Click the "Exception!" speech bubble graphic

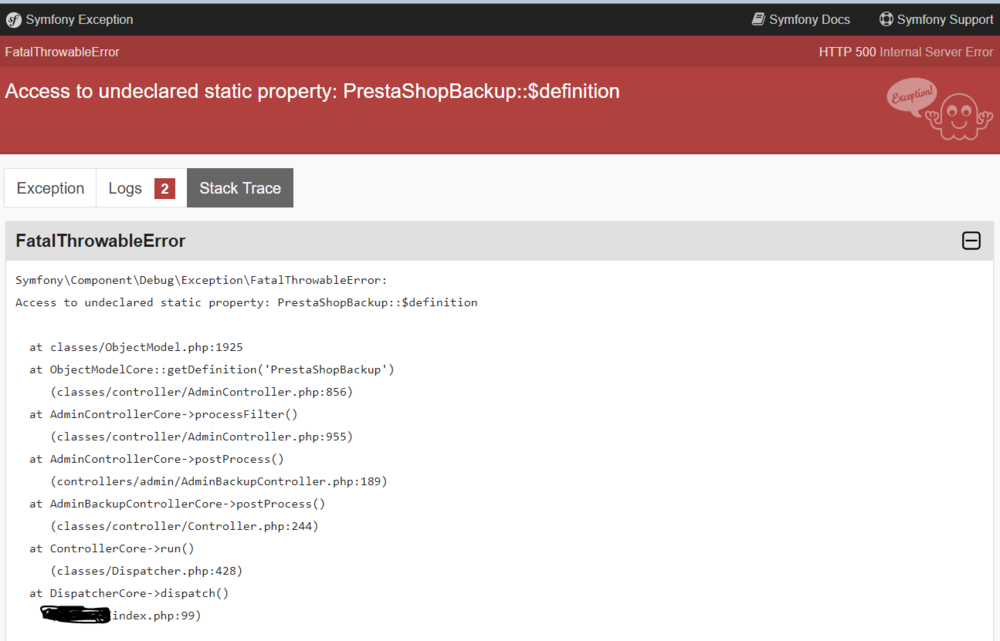(x=910, y=95)
